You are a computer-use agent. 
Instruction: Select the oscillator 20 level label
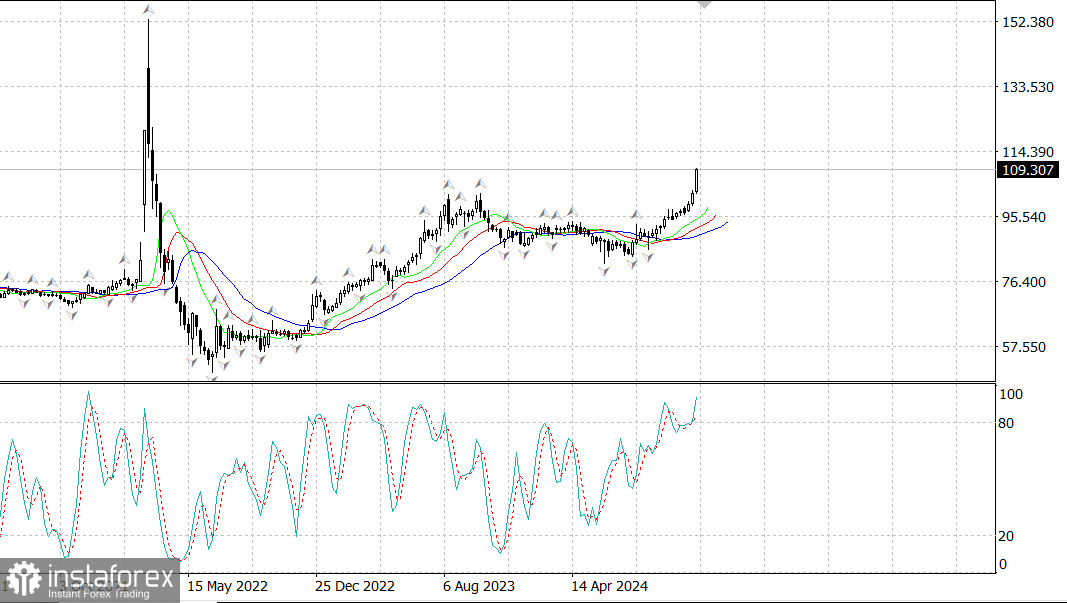1007,536
